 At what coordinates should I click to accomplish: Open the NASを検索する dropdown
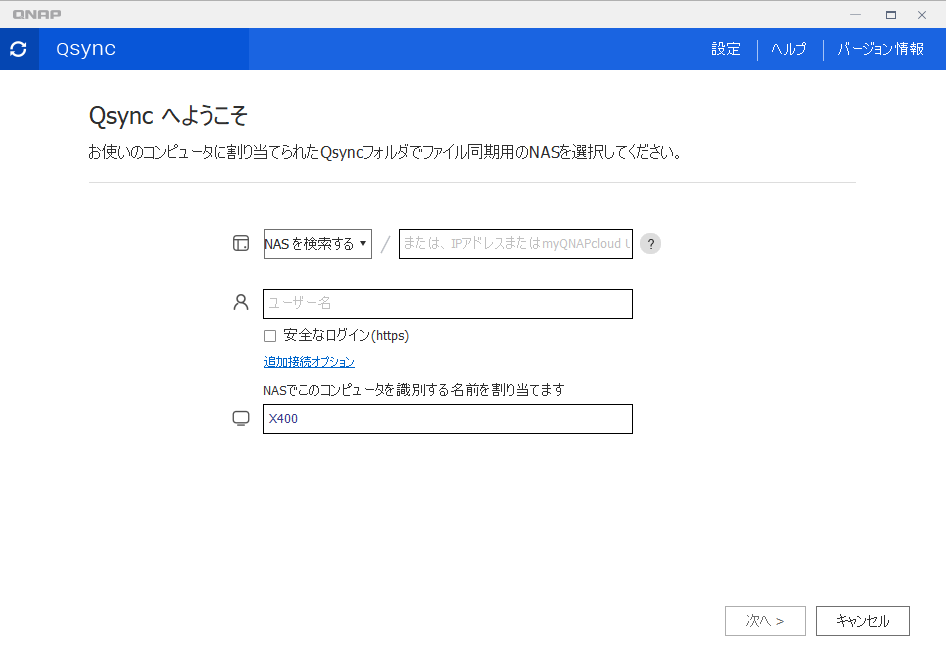(x=317, y=244)
